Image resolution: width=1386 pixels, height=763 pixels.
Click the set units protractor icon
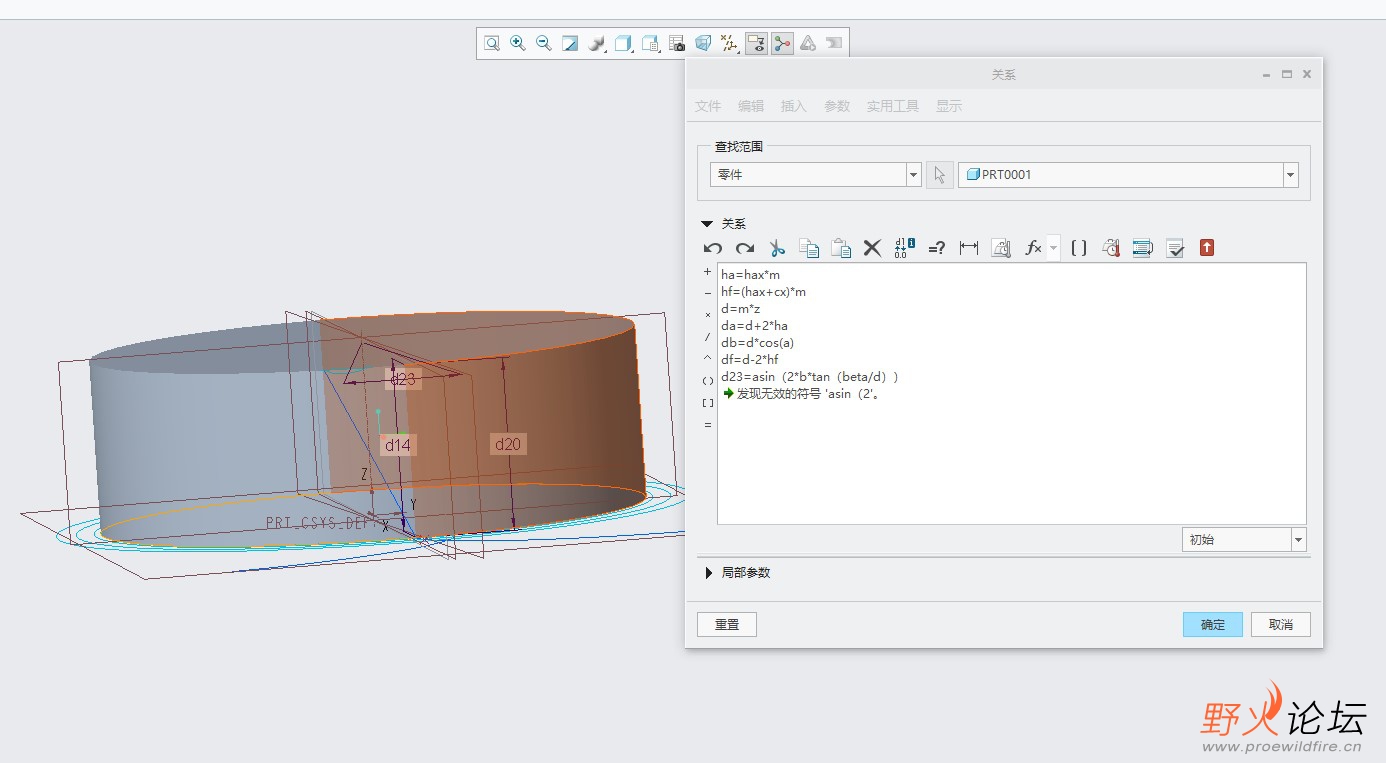click(x=1001, y=248)
